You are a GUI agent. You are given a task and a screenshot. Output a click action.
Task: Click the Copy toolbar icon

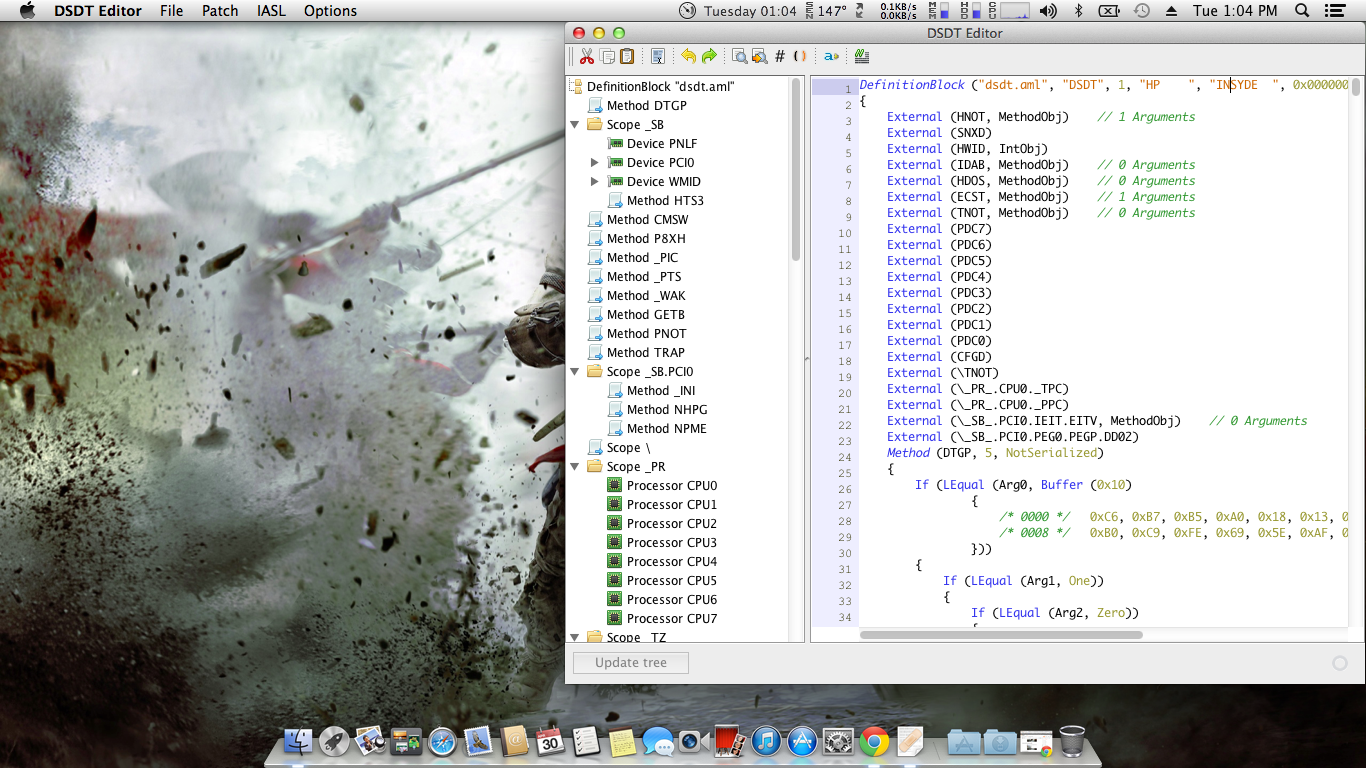pyautogui.click(x=607, y=56)
